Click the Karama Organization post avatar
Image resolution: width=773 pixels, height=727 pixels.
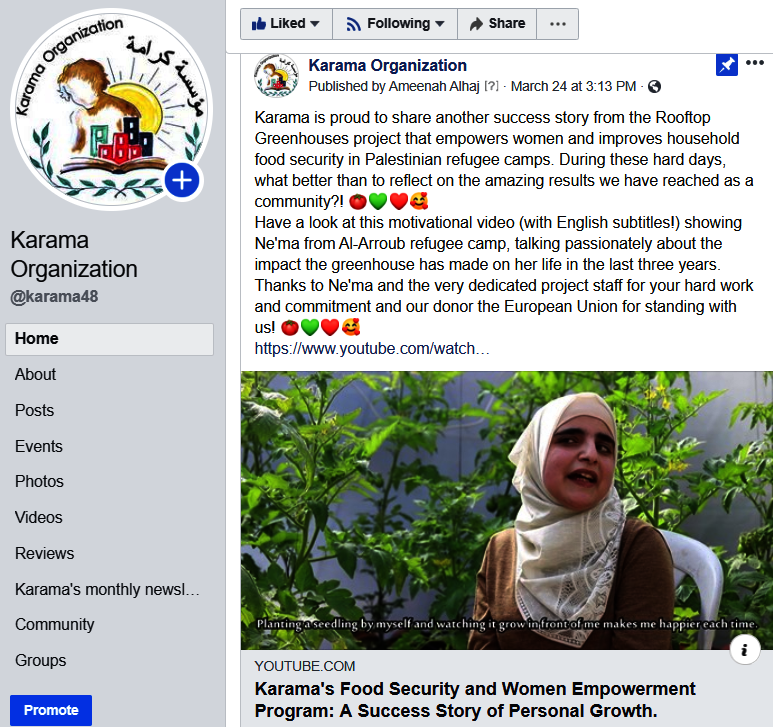(277, 75)
